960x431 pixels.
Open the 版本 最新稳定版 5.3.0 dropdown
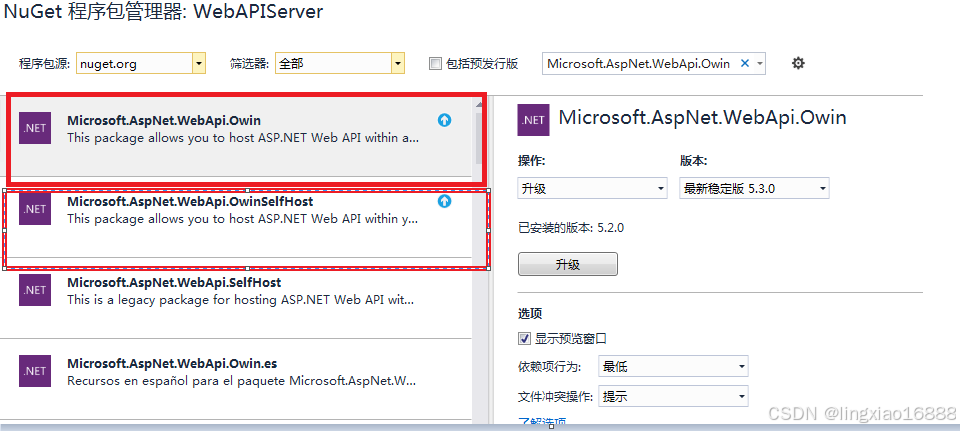754,189
